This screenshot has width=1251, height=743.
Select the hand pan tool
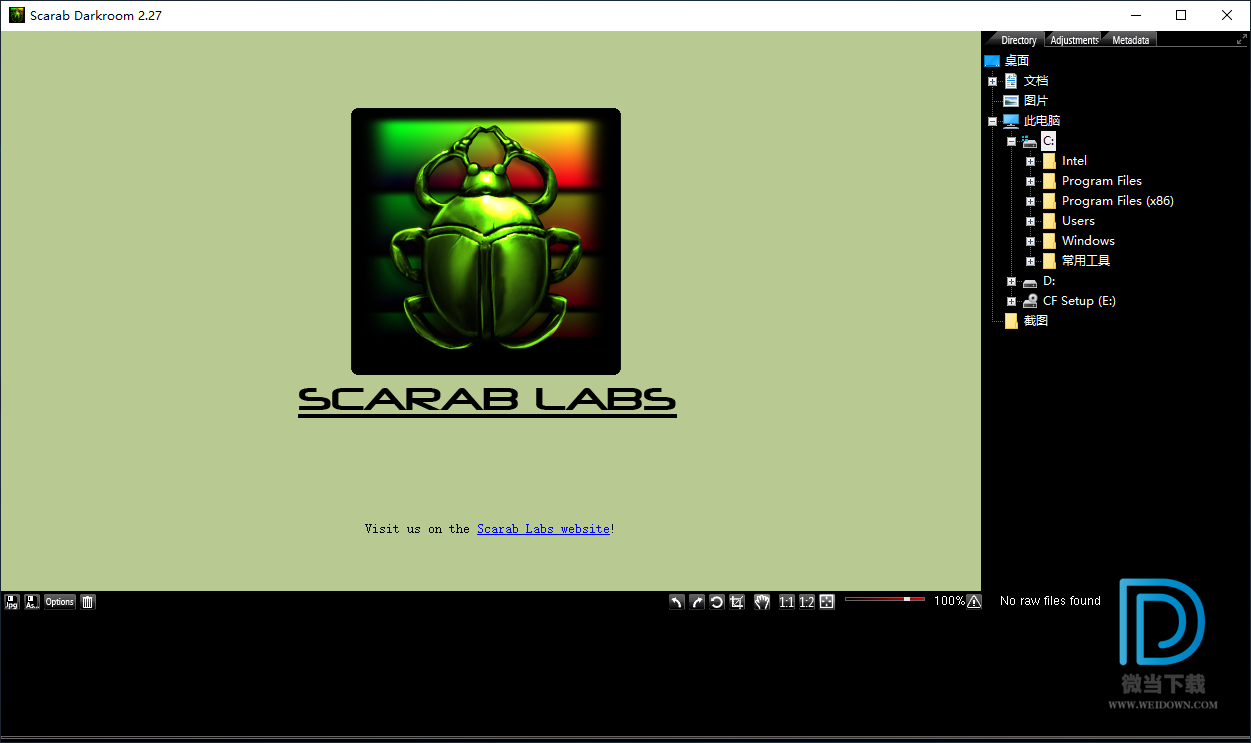[x=762, y=601]
